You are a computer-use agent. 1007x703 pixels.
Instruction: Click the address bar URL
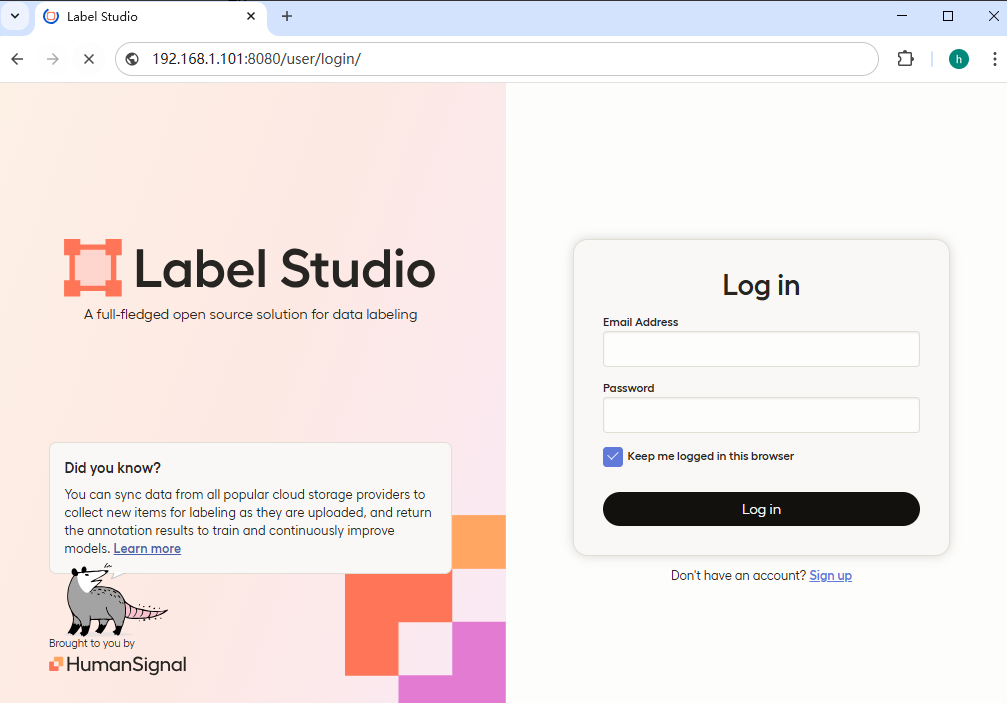(256, 59)
